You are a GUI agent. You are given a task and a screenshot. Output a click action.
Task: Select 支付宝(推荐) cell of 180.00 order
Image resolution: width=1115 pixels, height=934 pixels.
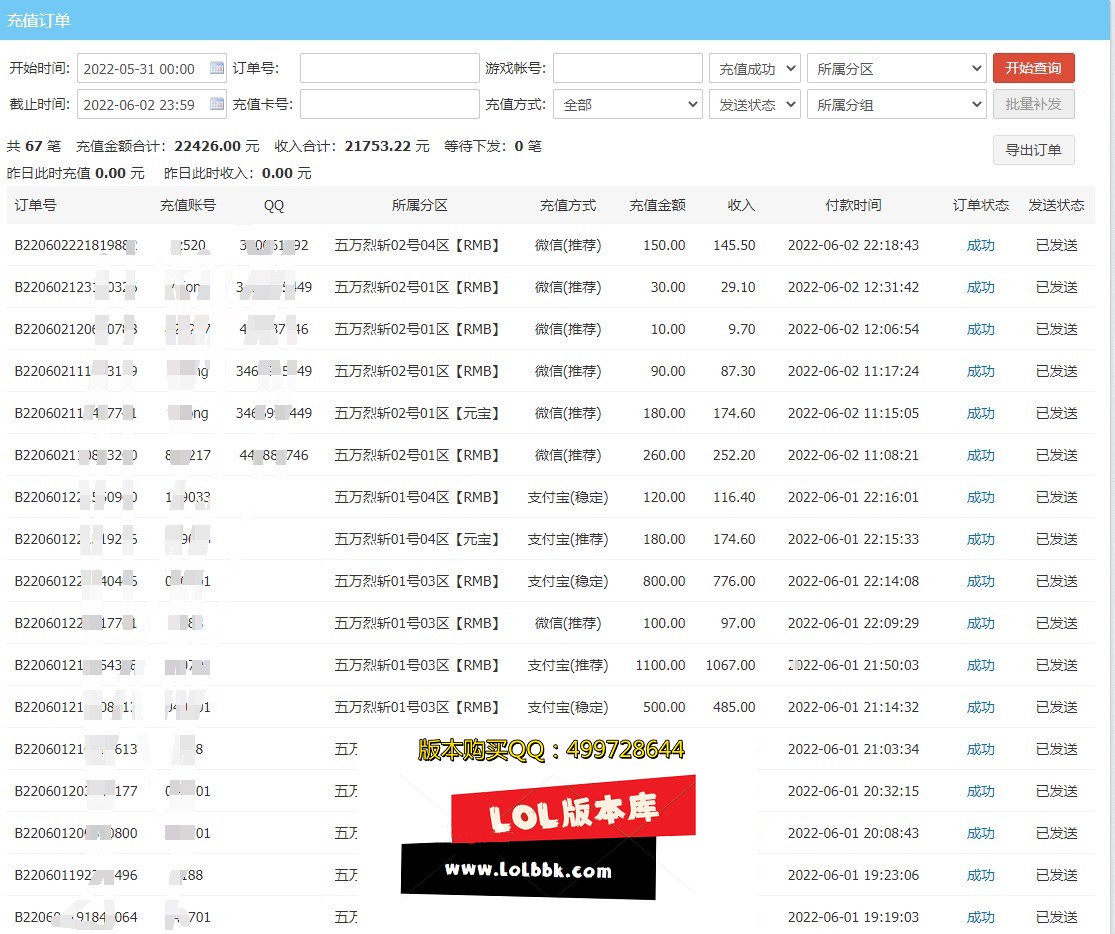(567, 539)
